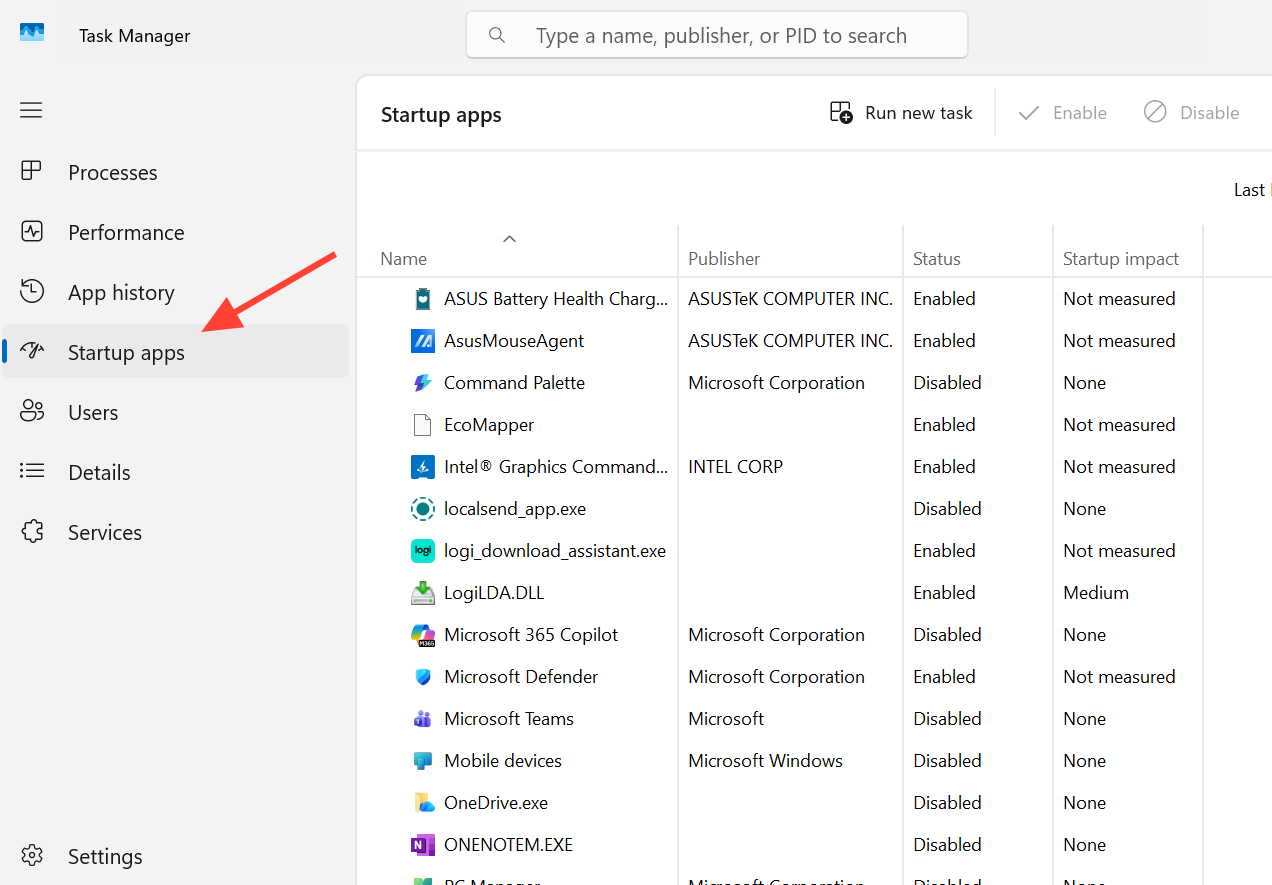Click the Microsoft 365 Copilot icon
Viewport: 1272px width, 885px height.
pyautogui.click(x=423, y=635)
